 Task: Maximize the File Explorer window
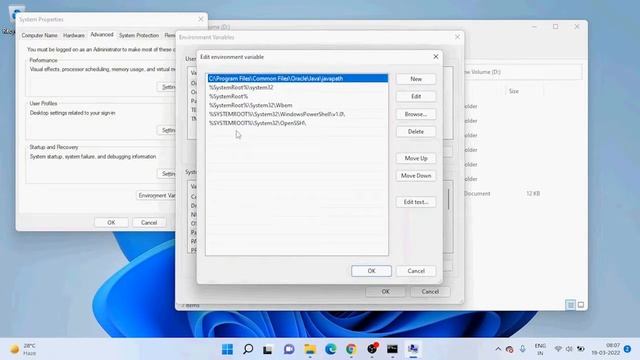pyautogui.click(x=556, y=27)
